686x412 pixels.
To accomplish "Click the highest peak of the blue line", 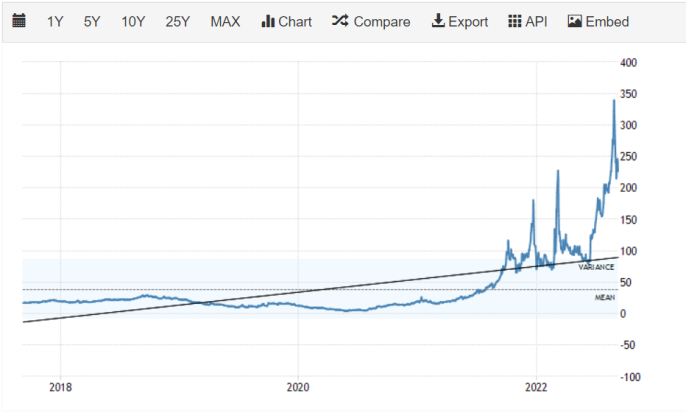I will [613, 100].
